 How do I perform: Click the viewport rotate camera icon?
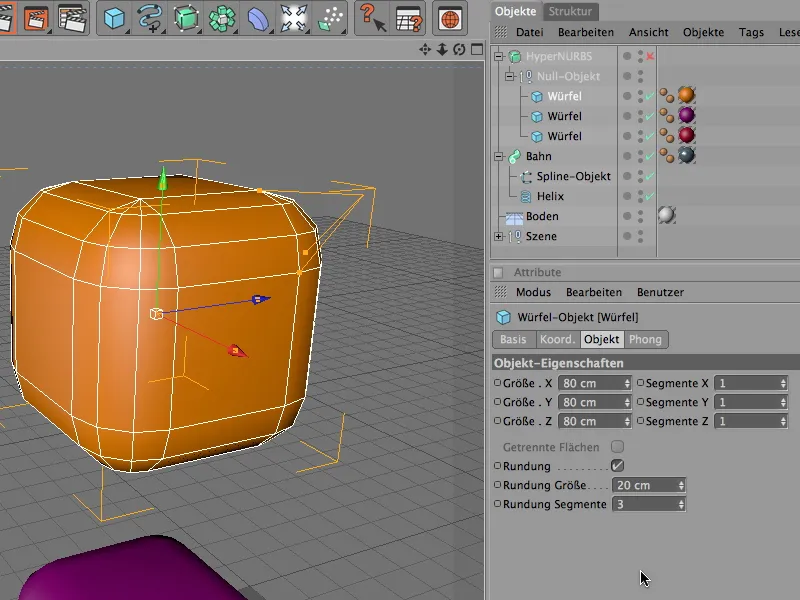(x=459, y=49)
